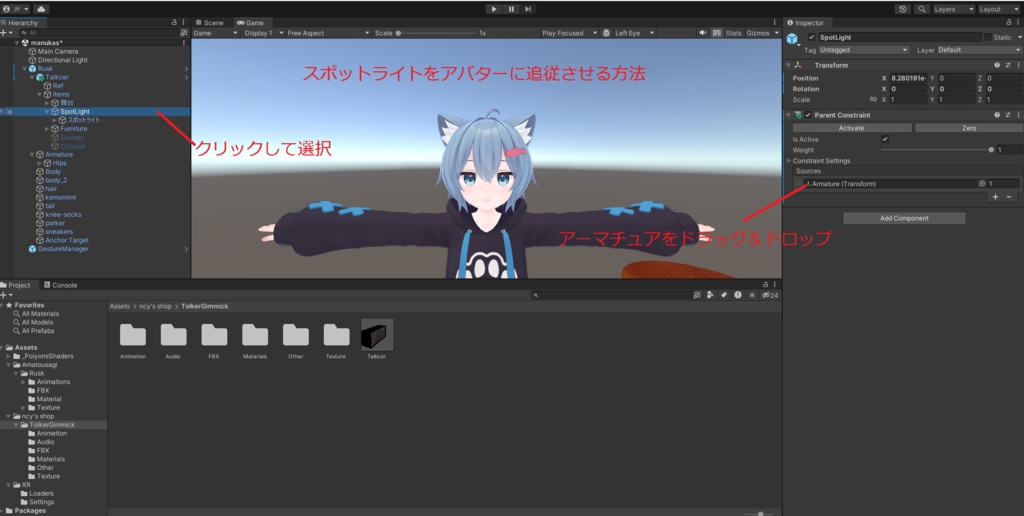This screenshot has height=516, width=1024.
Task: Open the Display 1 dropdown
Action: click(x=263, y=33)
